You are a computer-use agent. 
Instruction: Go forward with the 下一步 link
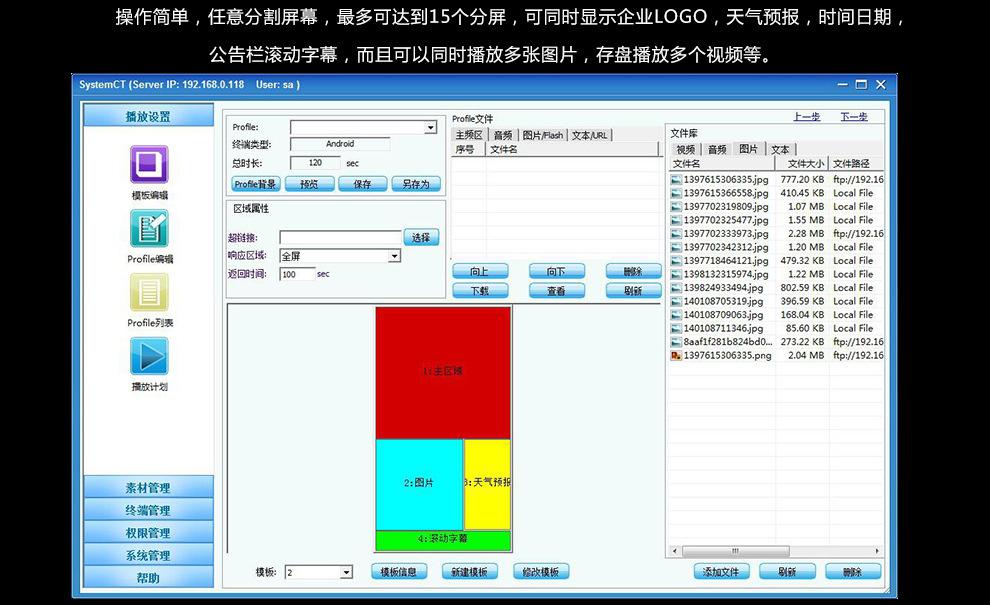854,117
